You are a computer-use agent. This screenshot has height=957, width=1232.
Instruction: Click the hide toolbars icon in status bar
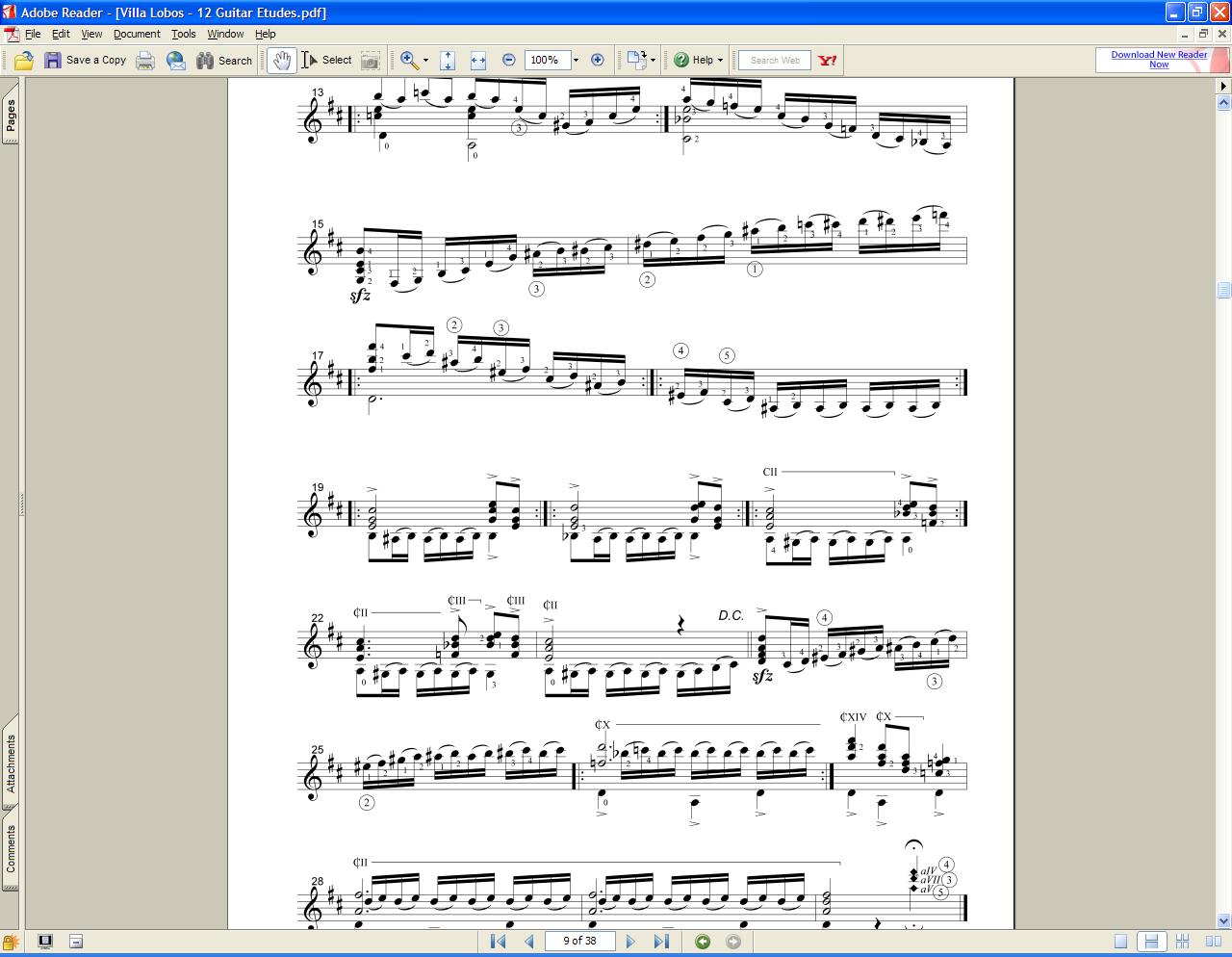76,942
